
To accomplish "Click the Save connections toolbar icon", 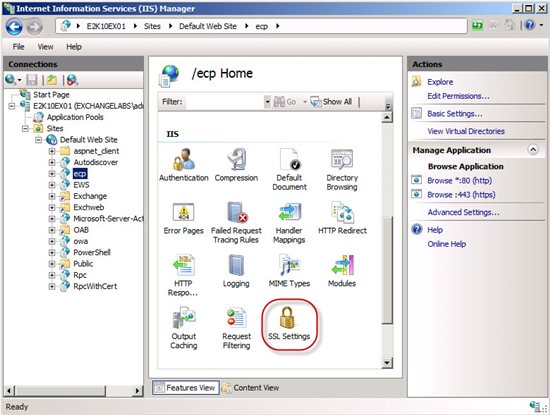I will tap(32, 80).
